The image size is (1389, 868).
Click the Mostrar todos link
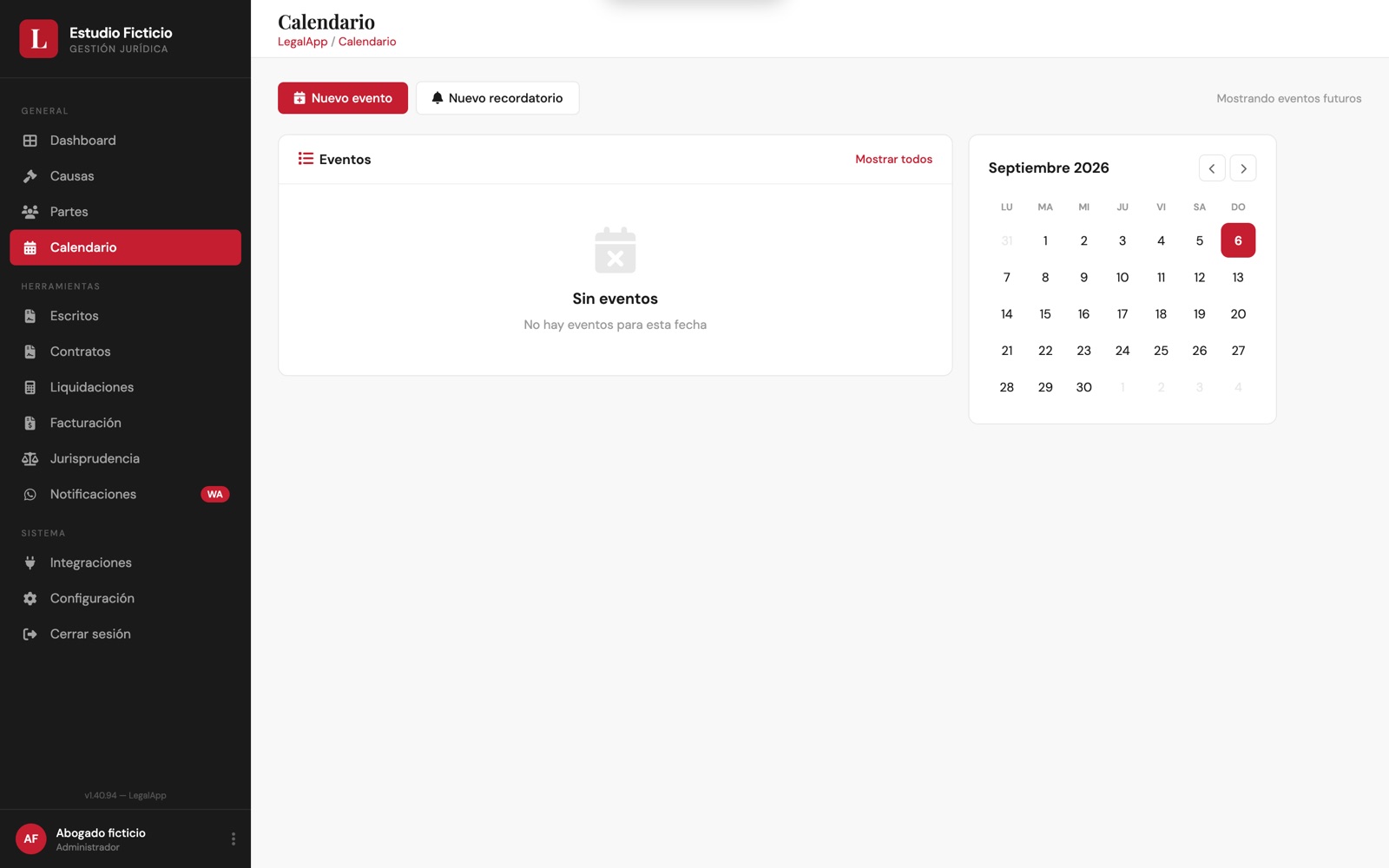pyautogui.click(x=893, y=159)
